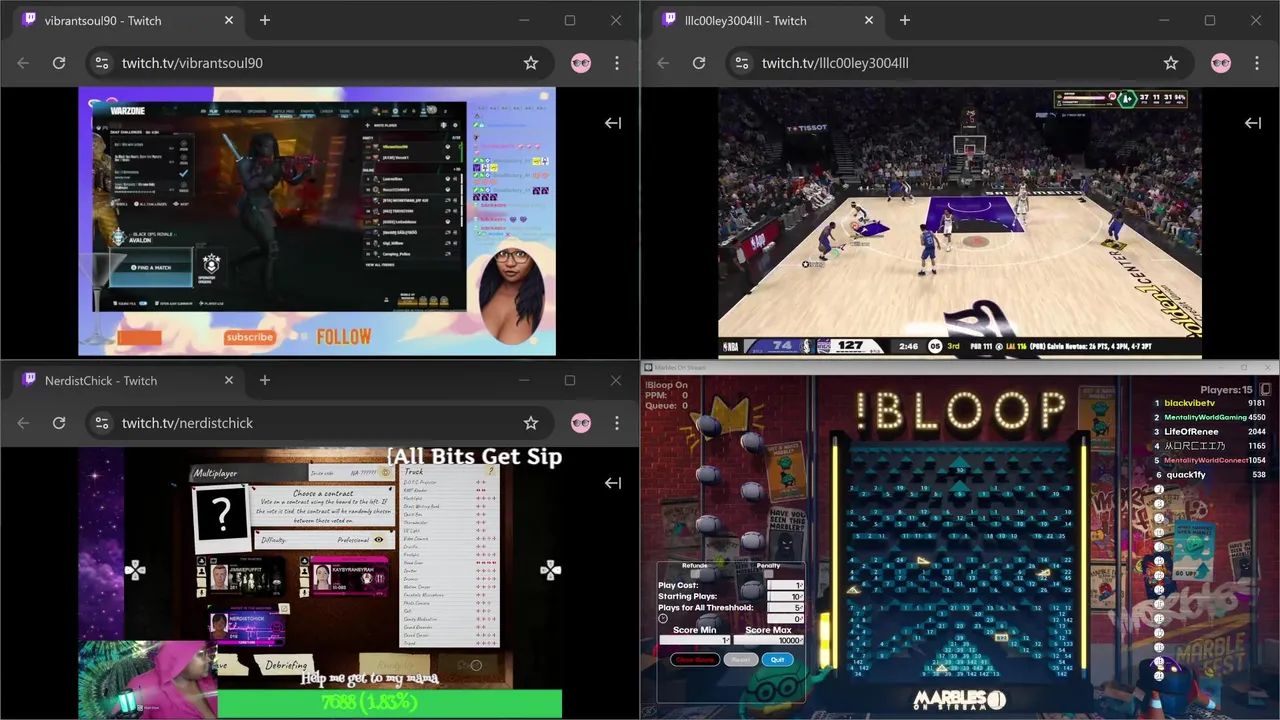Open profile avatar in lllc00ley3004lll window
The image size is (1280, 720).
1221,63
